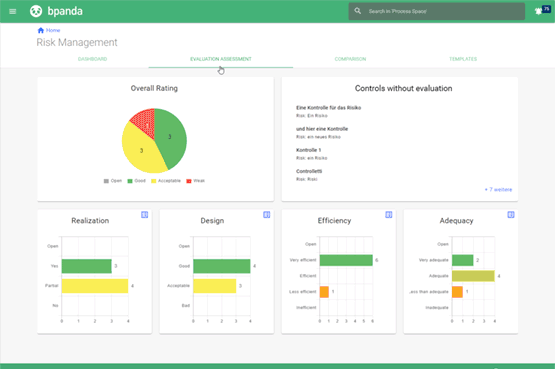Expand the Realization chart card icon
This screenshot has height=369, width=555.
click(x=144, y=215)
